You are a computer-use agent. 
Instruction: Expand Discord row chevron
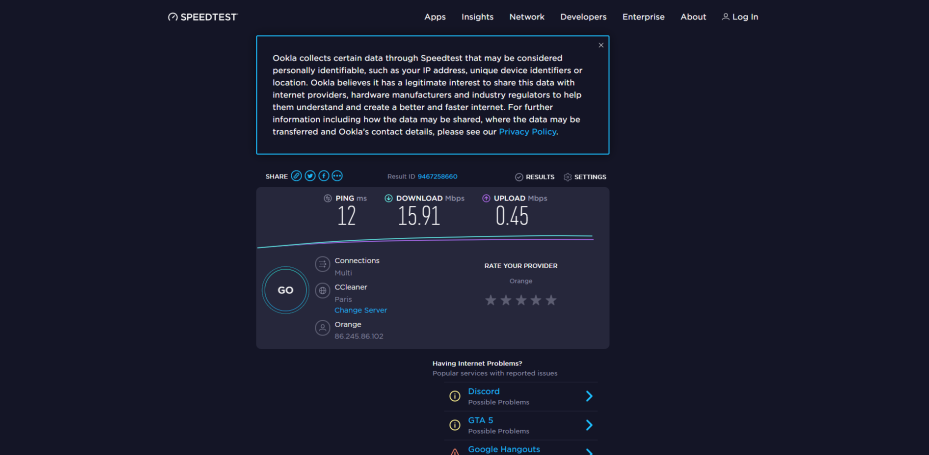point(589,396)
